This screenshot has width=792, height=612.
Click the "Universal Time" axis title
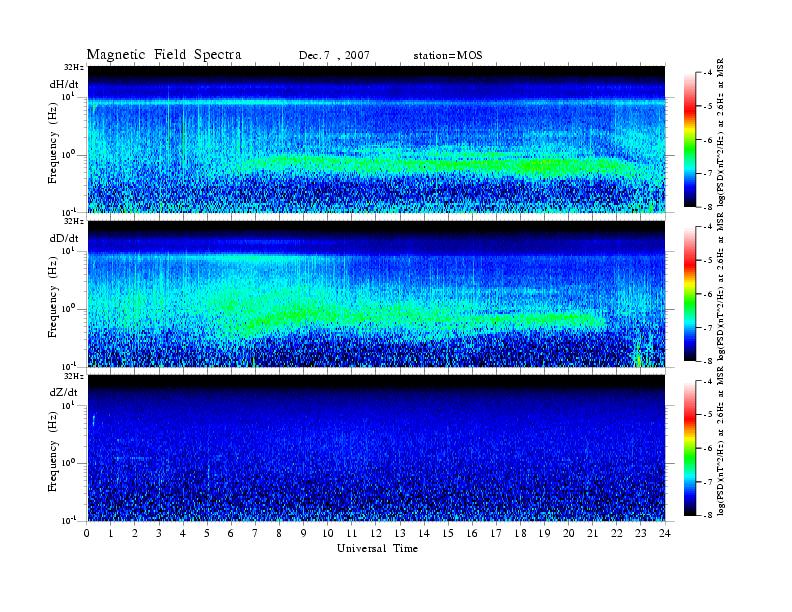point(377,548)
